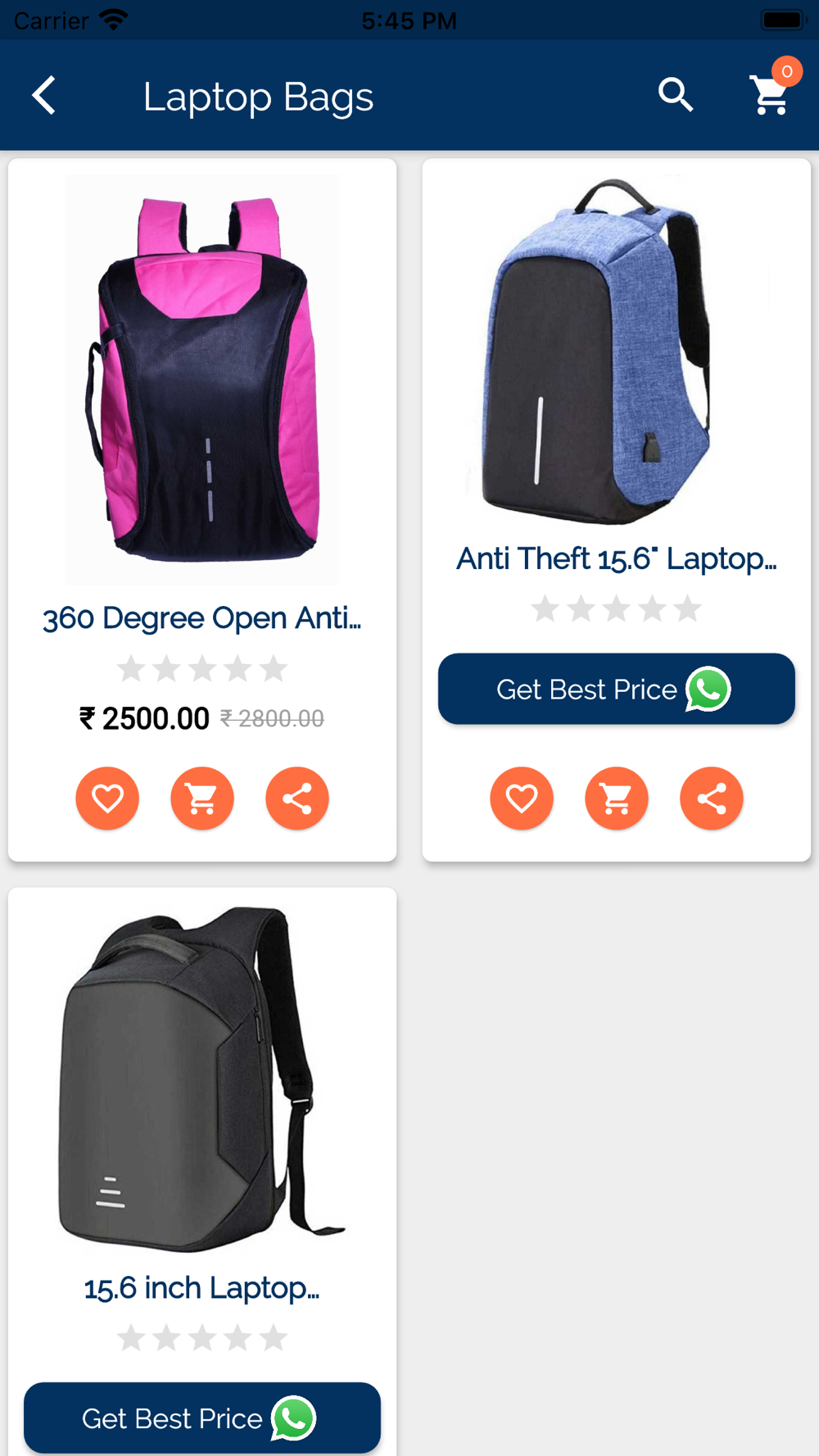
Task: Add 360 Degree bag to cart
Action: click(202, 798)
